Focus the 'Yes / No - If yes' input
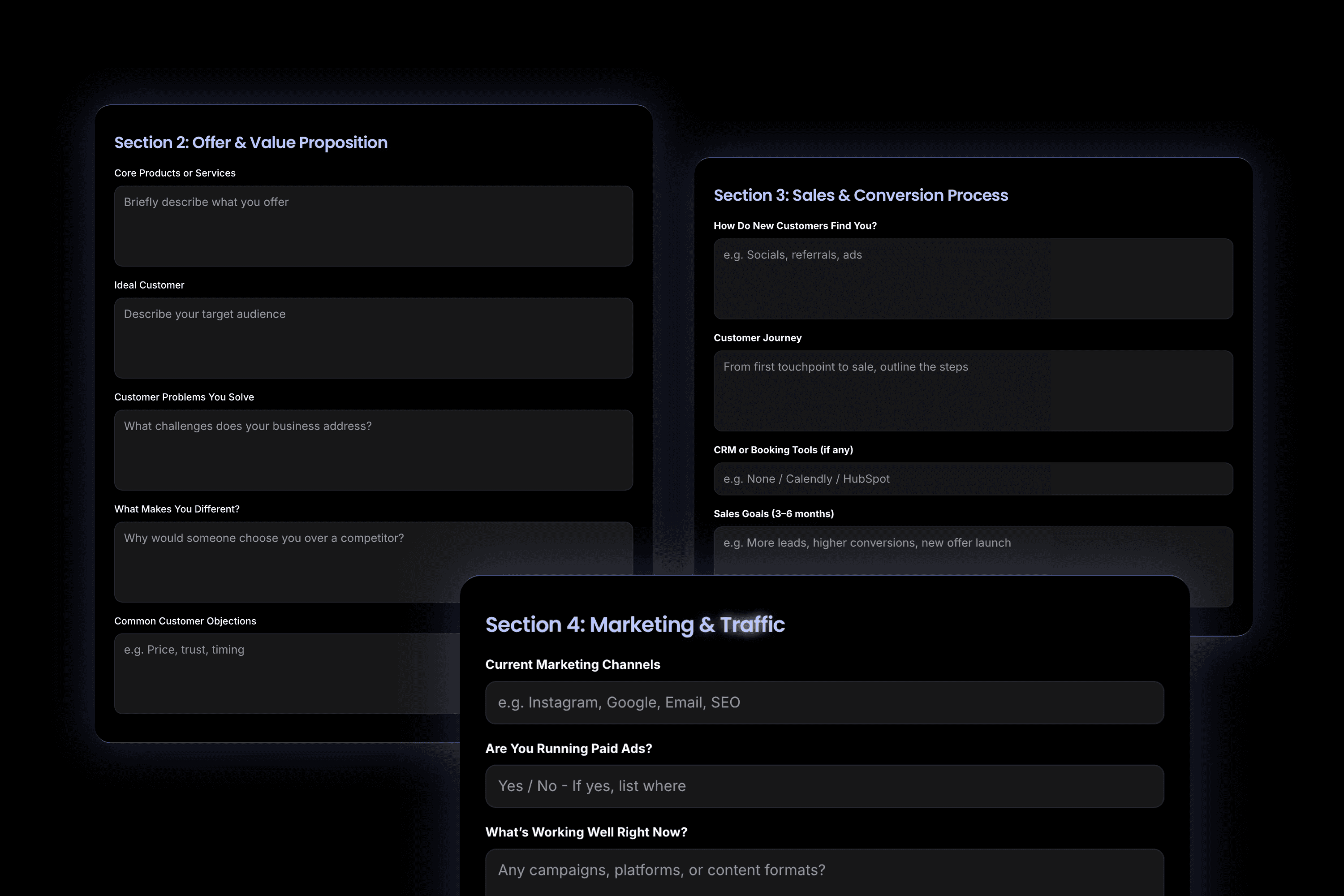 (824, 786)
